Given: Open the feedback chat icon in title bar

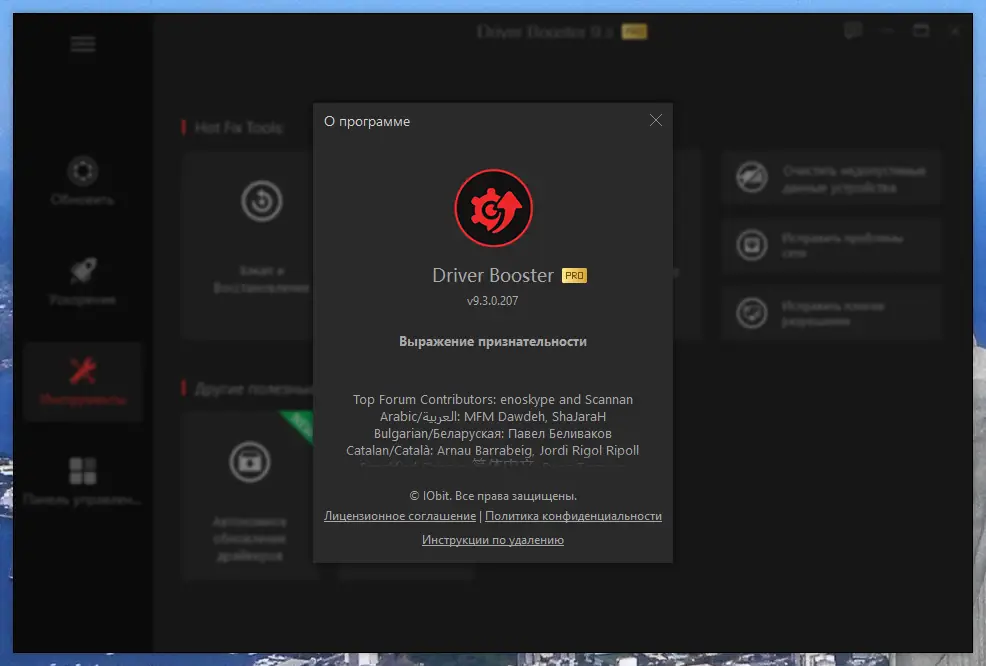Looking at the screenshot, I should [x=853, y=30].
